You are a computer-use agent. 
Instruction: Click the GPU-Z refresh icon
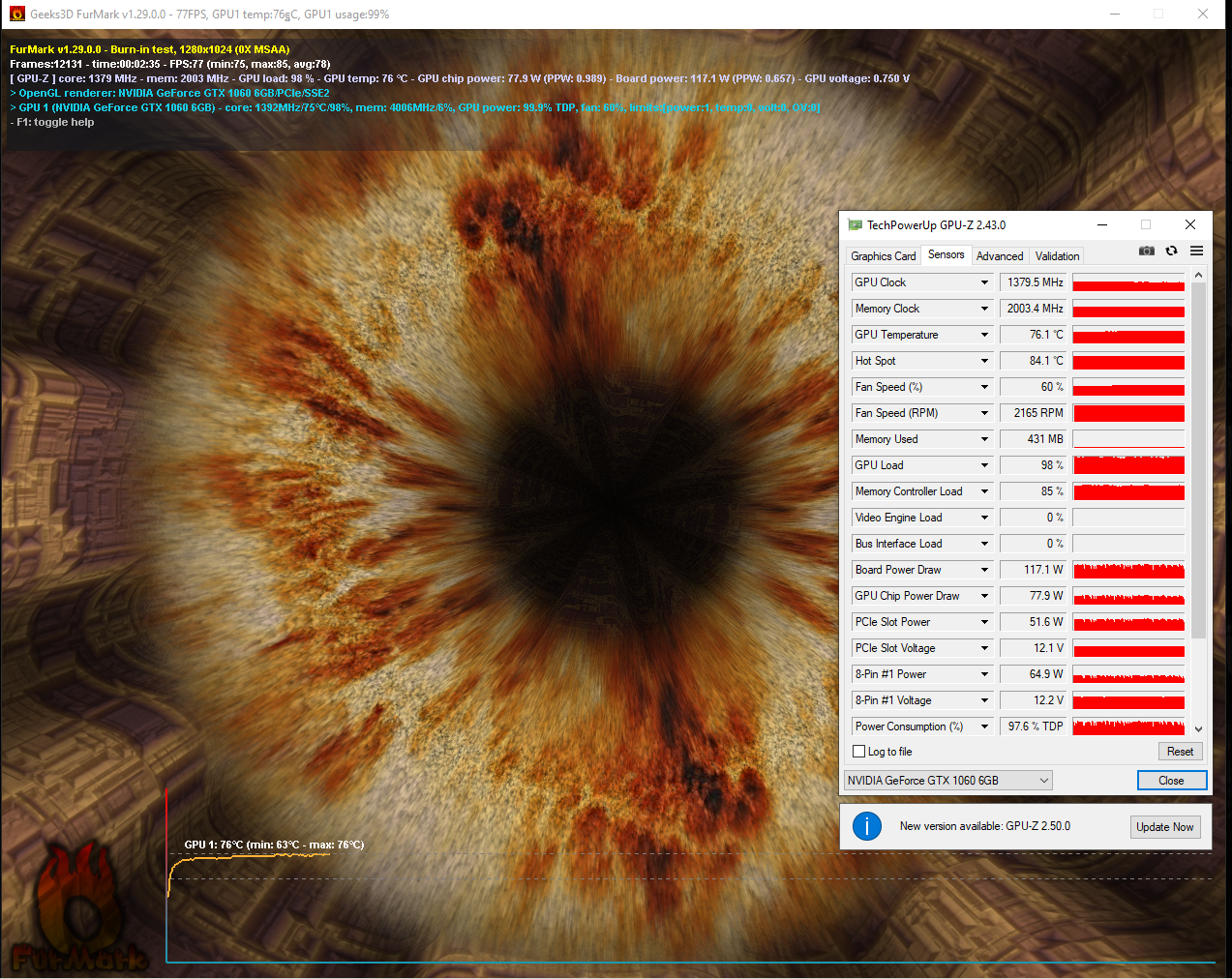1171,251
